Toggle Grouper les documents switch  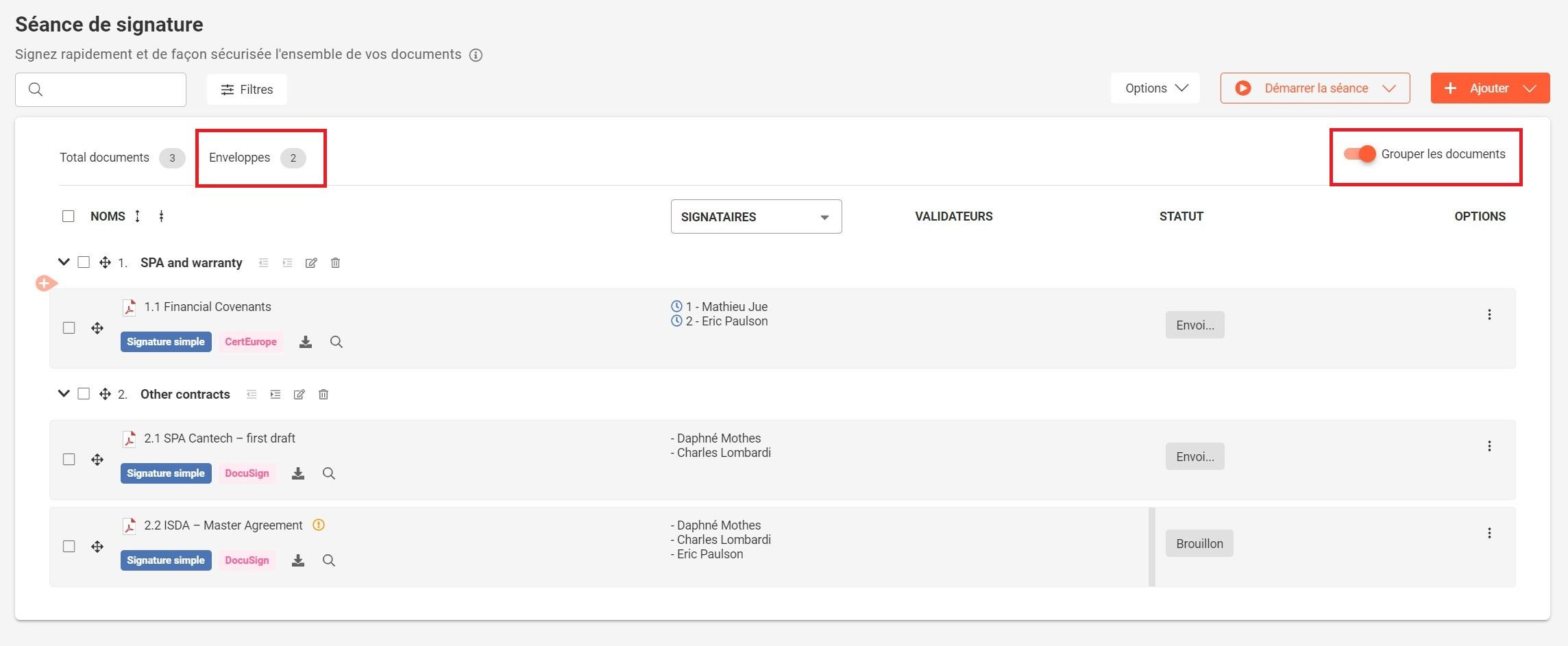click(1359, 154)
